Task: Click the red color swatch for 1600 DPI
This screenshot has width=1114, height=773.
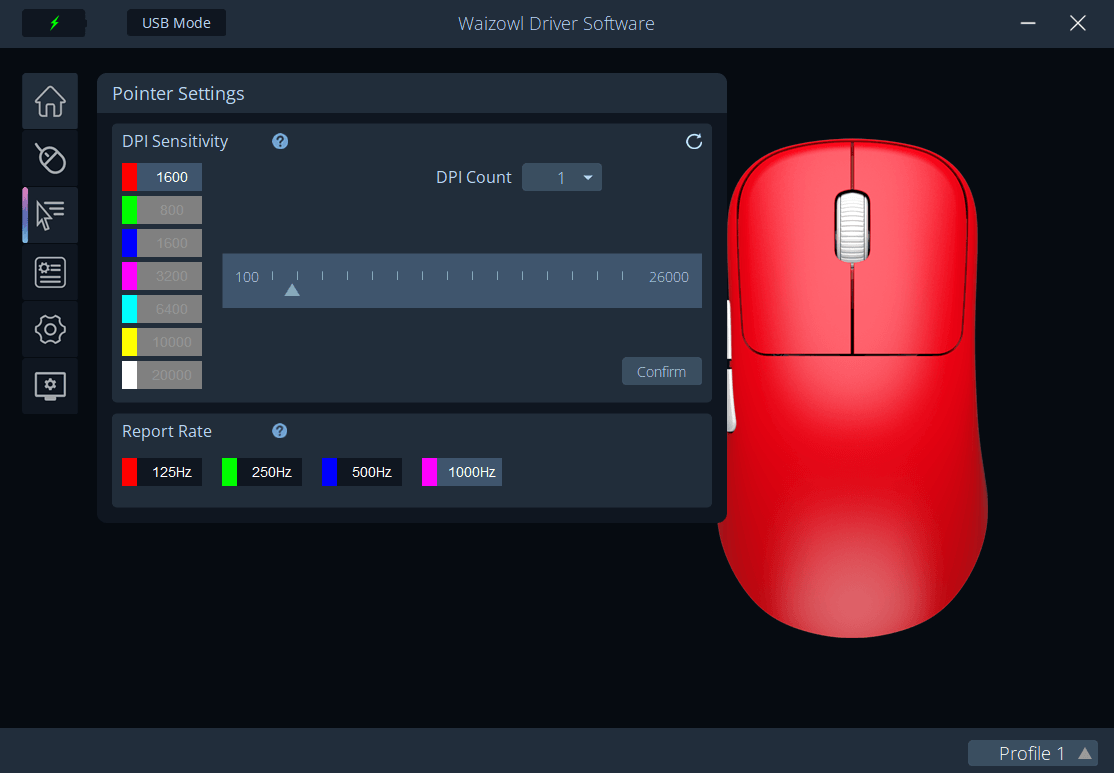Action: 130,177
